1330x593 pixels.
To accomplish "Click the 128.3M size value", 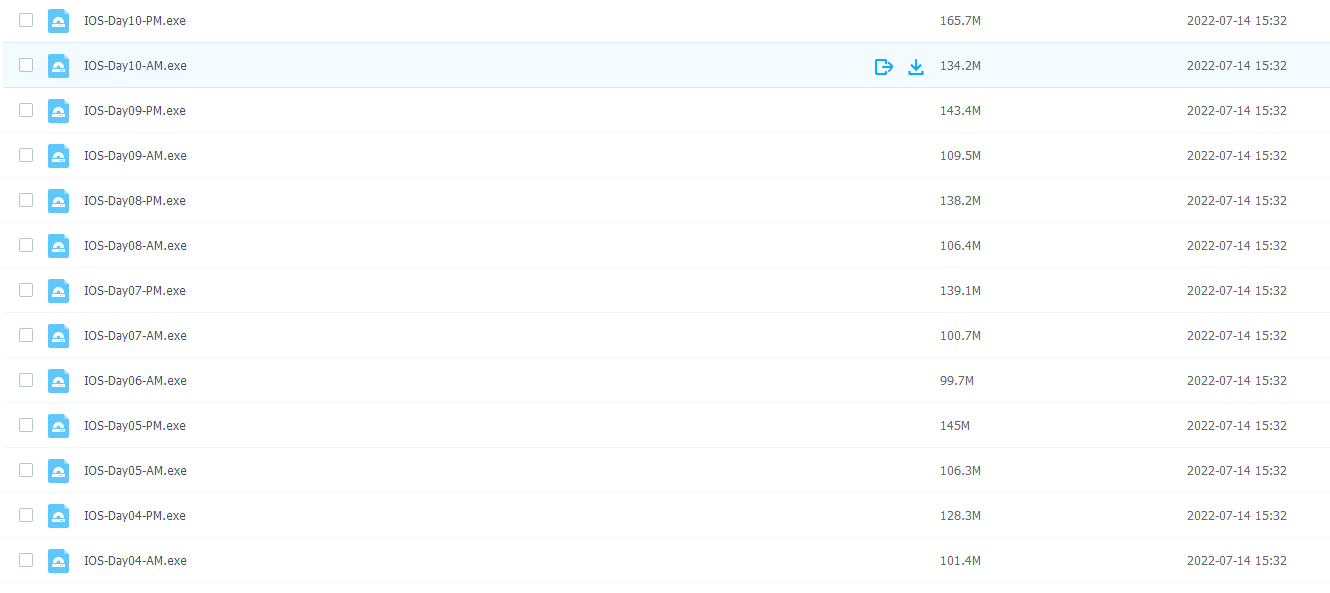I will [960, 515].
